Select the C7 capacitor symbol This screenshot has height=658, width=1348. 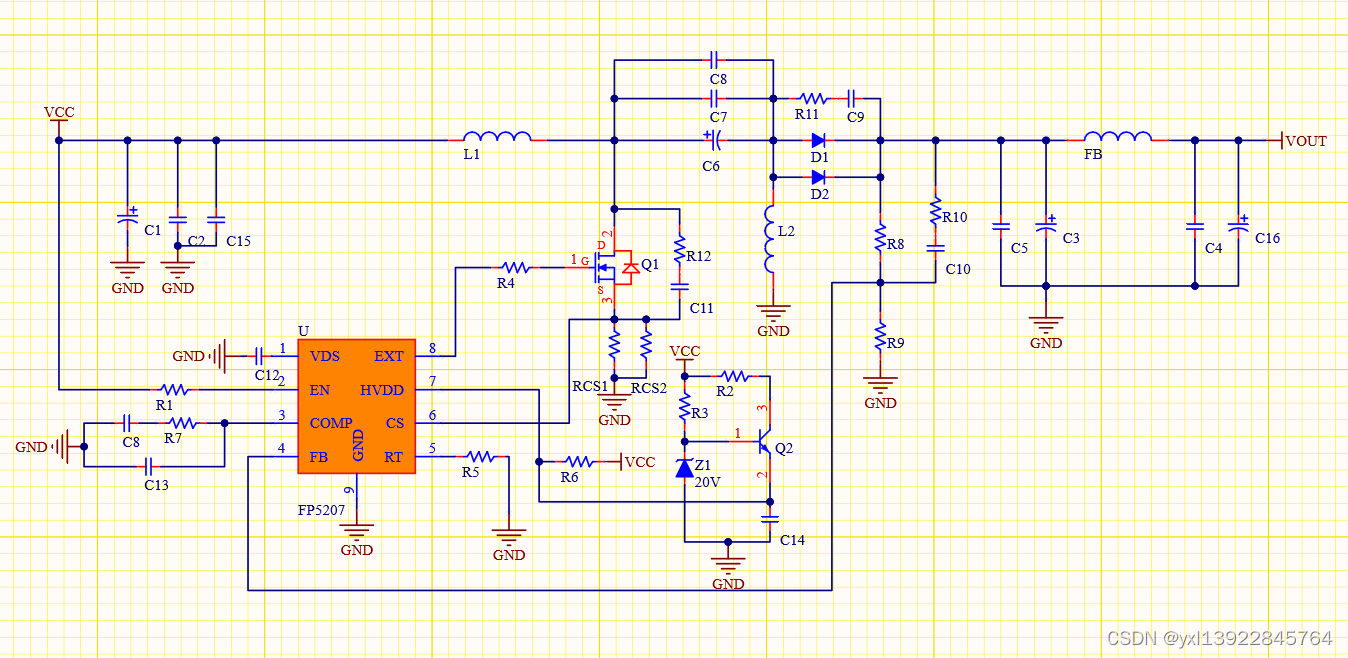pyautogui.click(x=715, y=99)
